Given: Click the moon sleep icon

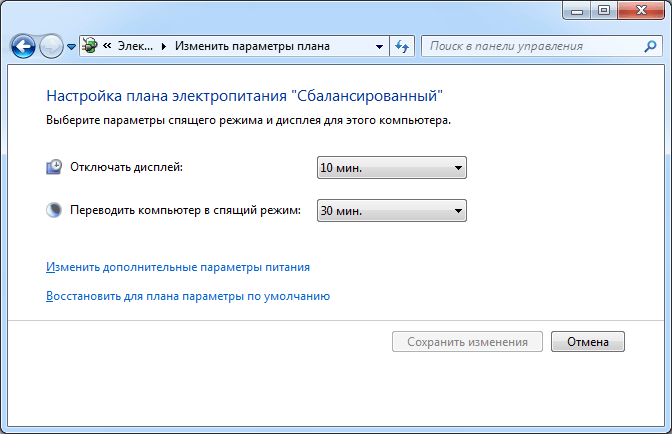Looking at the screenshot, I should pos(54,210).
